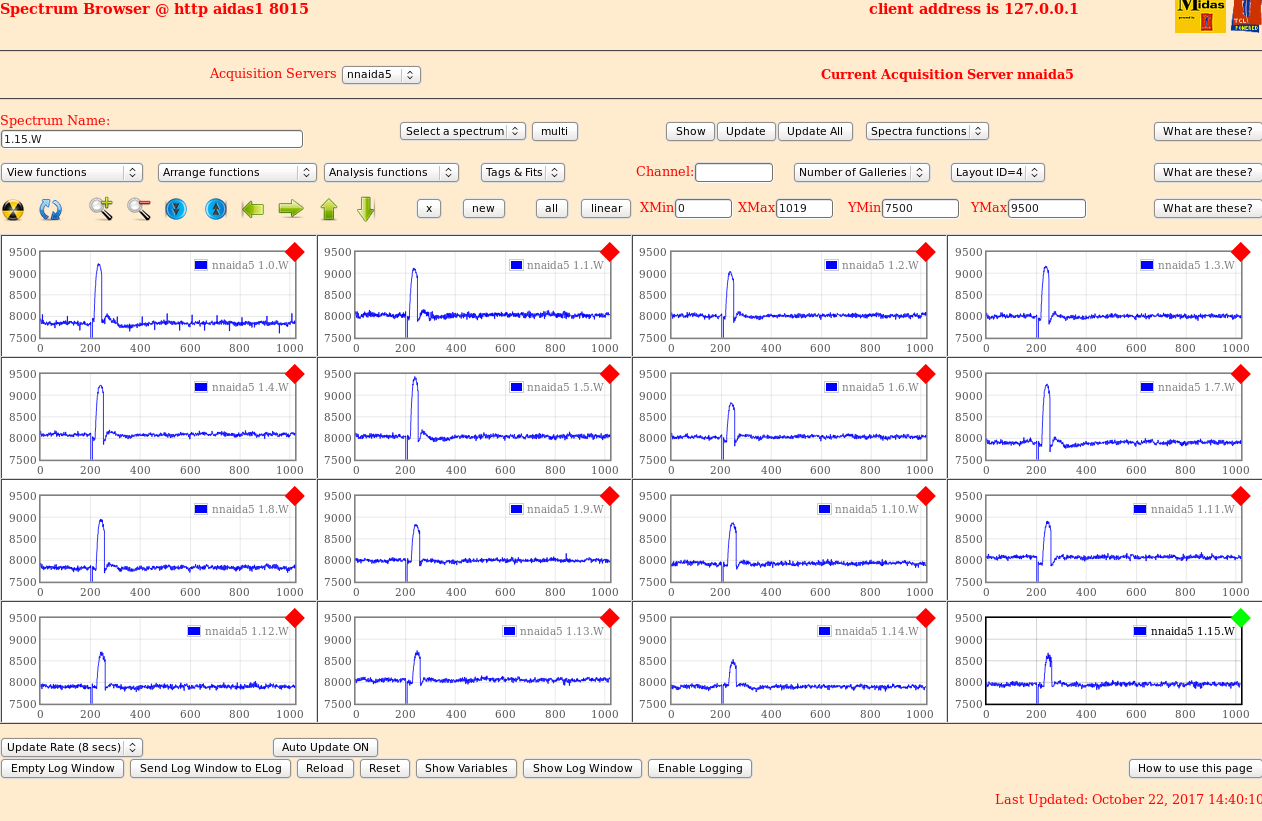Click the Reload button
Image resolution: width=1262 pixels, height=821 pixels.
[325, 768]
